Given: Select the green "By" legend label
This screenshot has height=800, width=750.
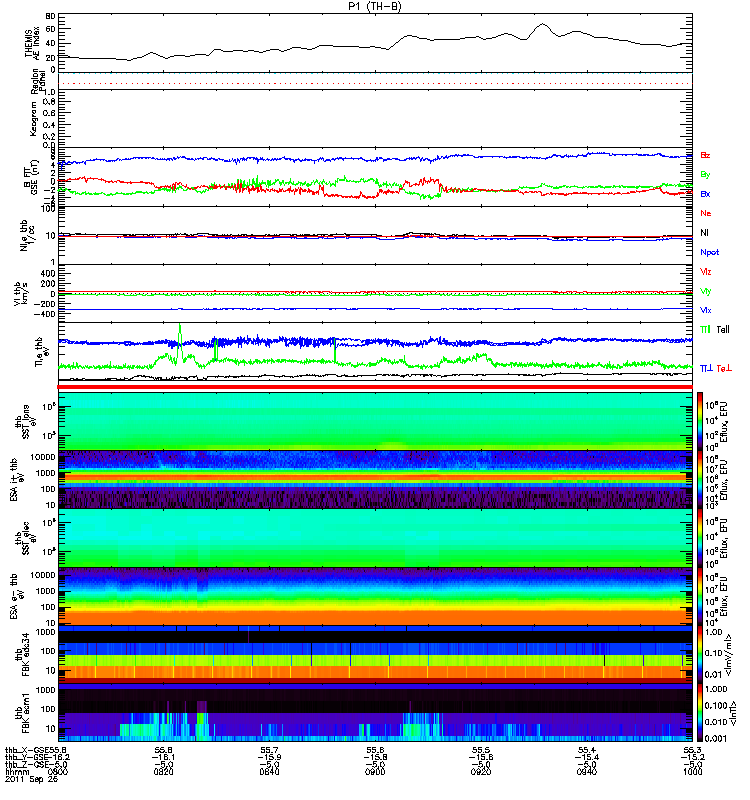Looking at the screenshot, I should (706, 174).
